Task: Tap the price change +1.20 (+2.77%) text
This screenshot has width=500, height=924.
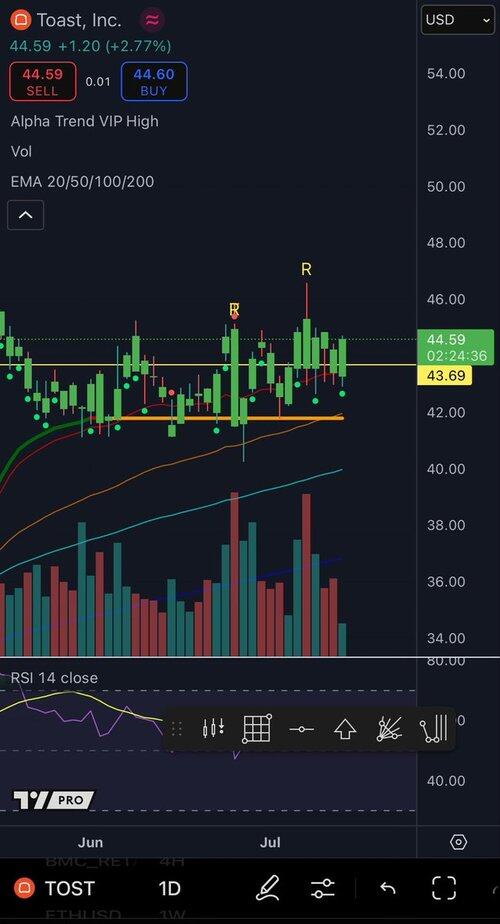Action: coord(114,45)
